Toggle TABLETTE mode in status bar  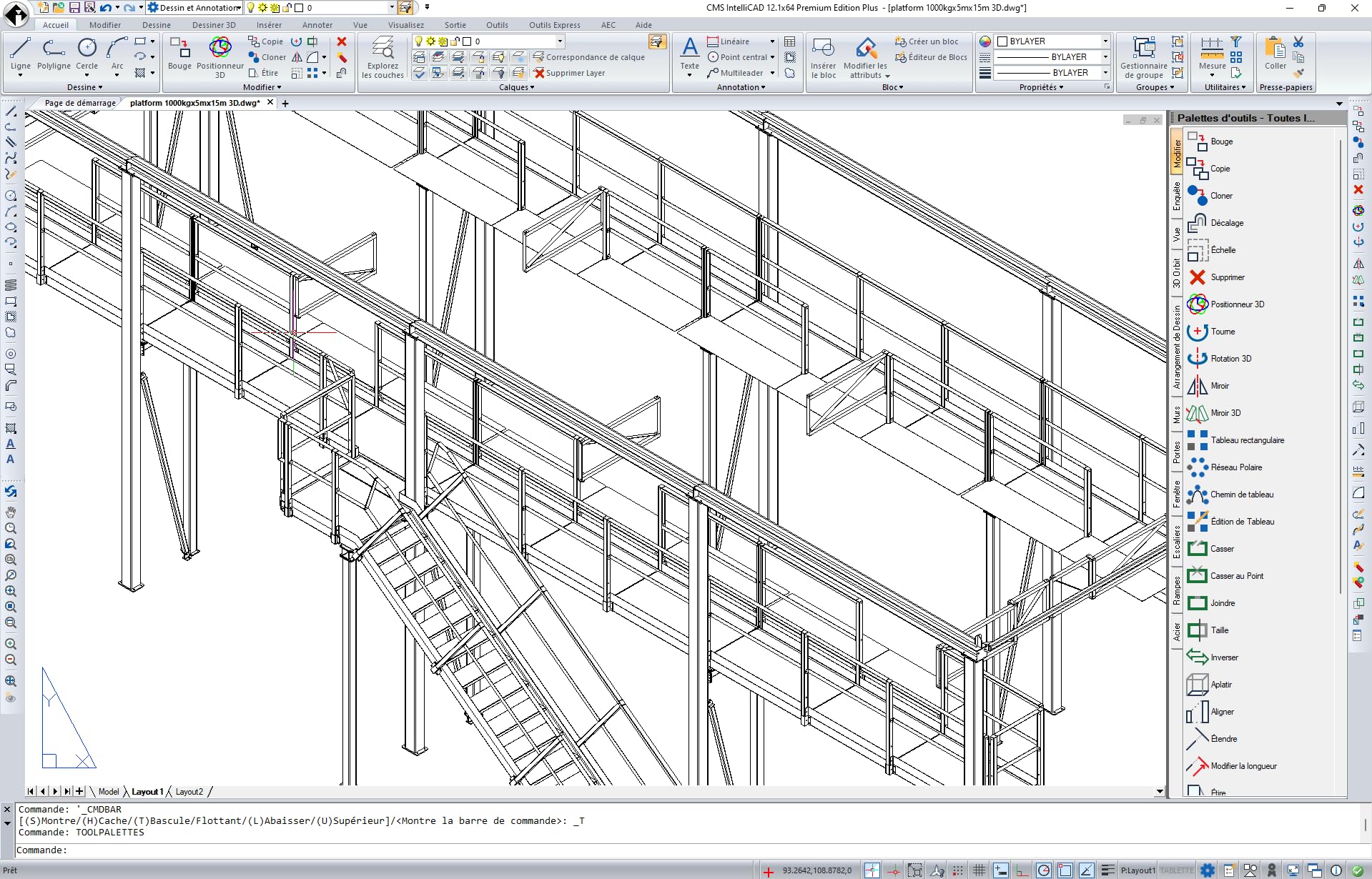coord(1177,870)
